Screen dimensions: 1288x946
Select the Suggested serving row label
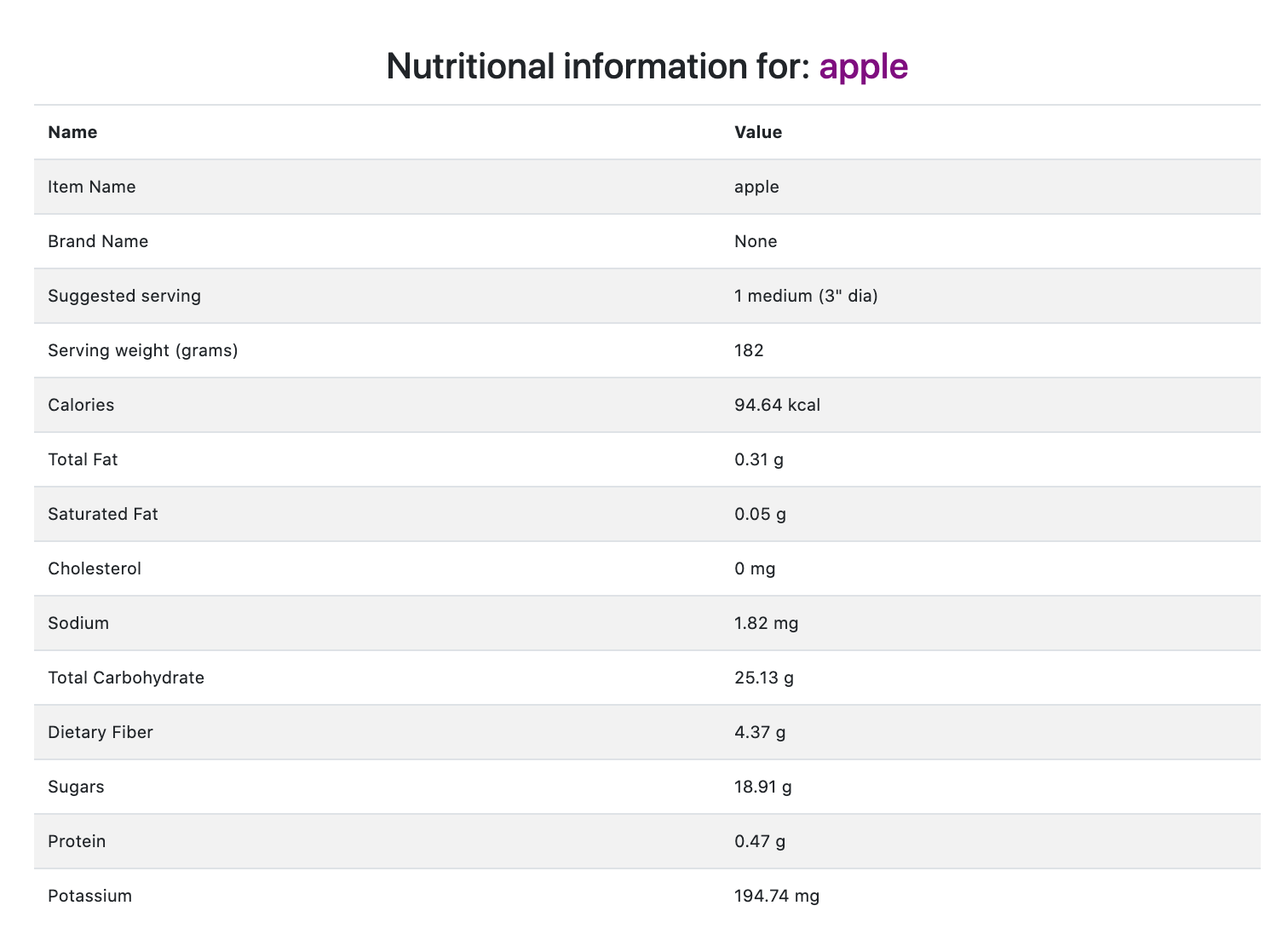point(124,296)
